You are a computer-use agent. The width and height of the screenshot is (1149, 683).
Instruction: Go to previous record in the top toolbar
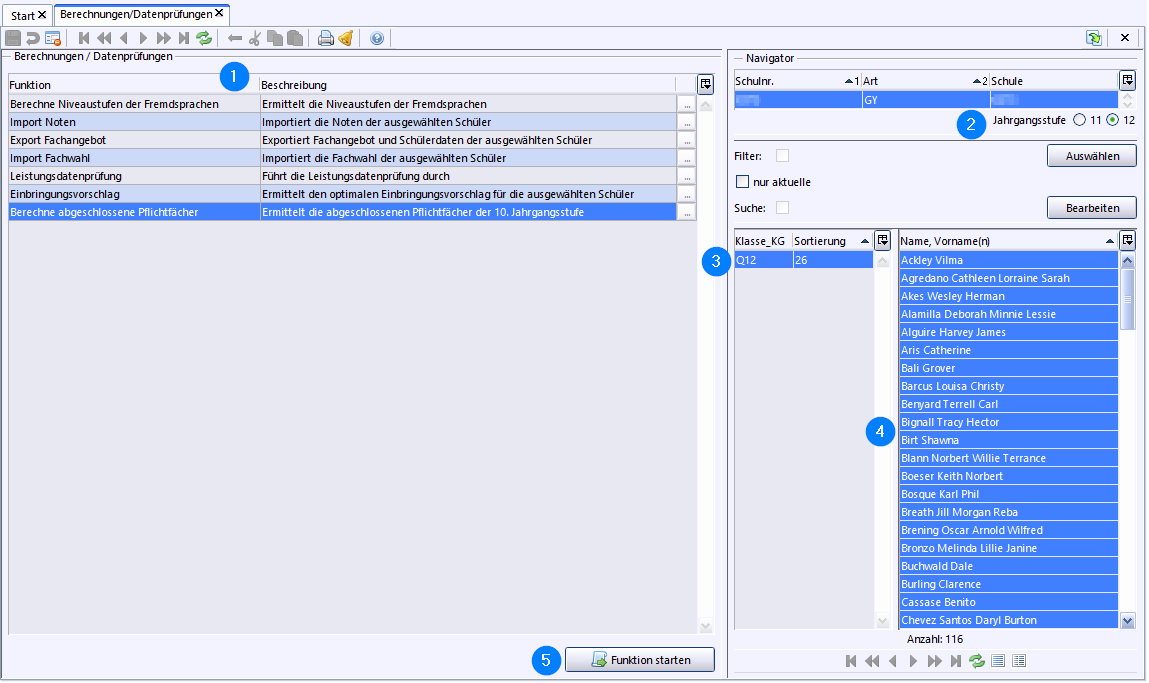(124, 38)
